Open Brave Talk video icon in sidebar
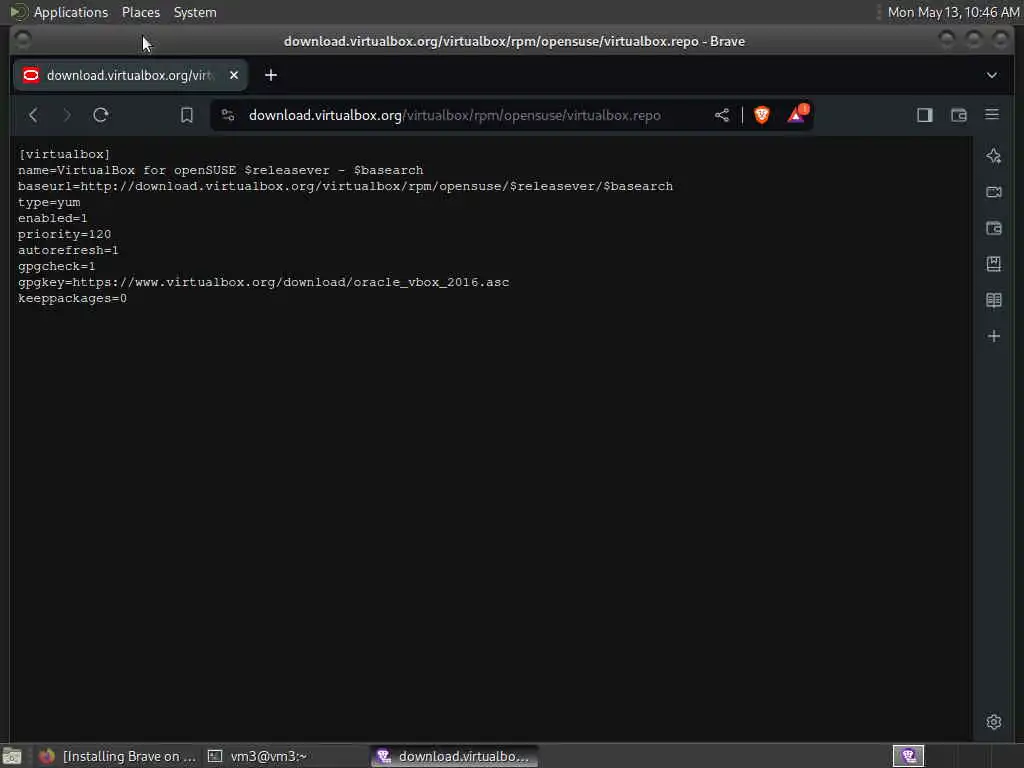 994,192
